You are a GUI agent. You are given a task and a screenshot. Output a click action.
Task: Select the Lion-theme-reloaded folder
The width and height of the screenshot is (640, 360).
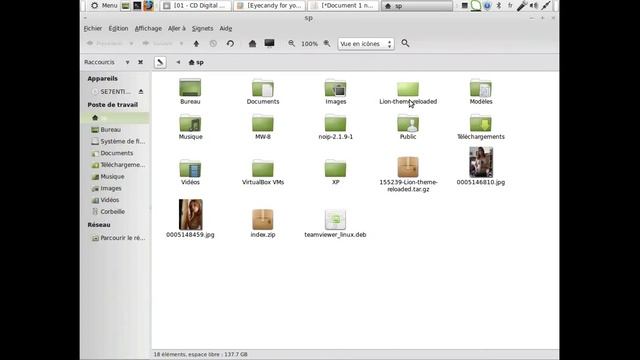408,89
